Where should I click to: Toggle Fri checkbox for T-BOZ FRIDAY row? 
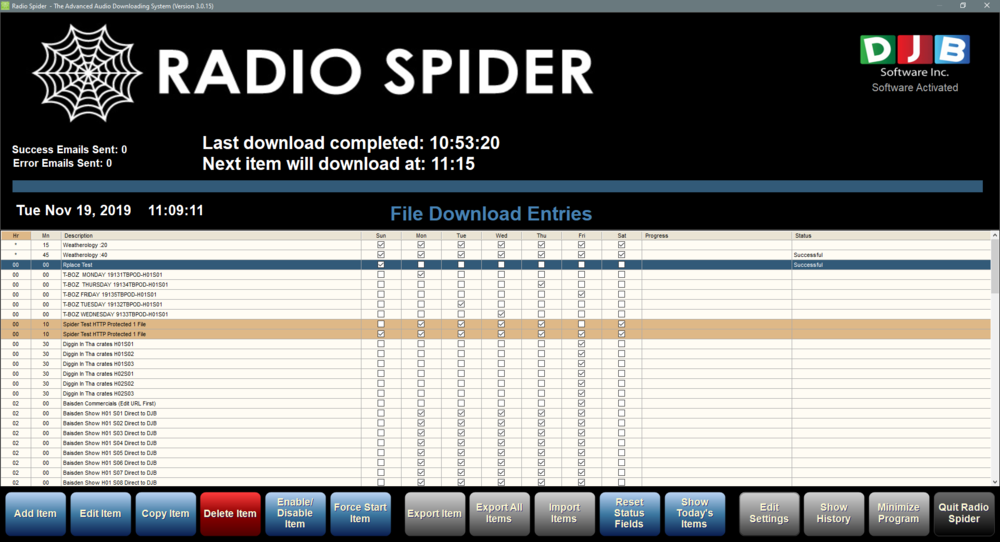pos(581,294)
